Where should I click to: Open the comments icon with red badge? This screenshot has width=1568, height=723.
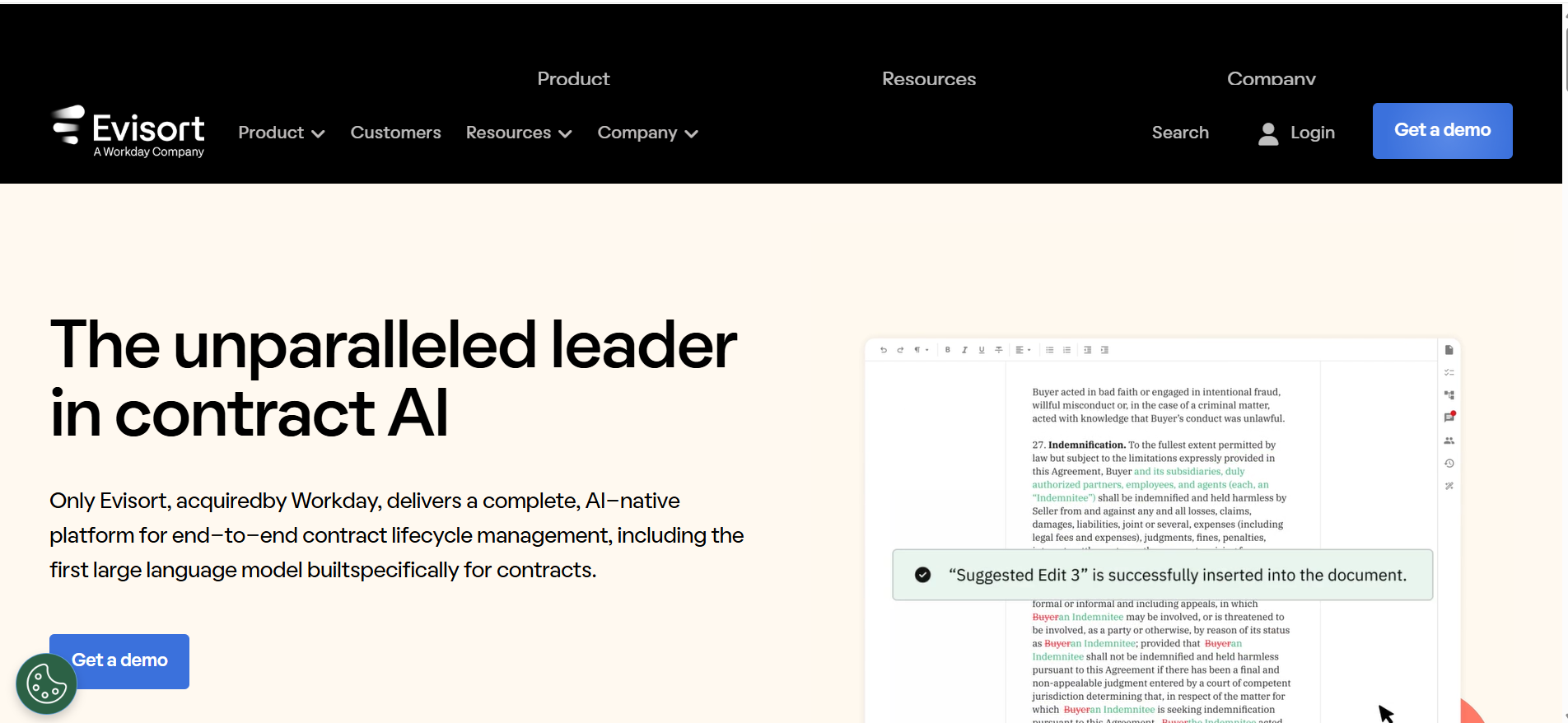click(x=1449, y=417)
